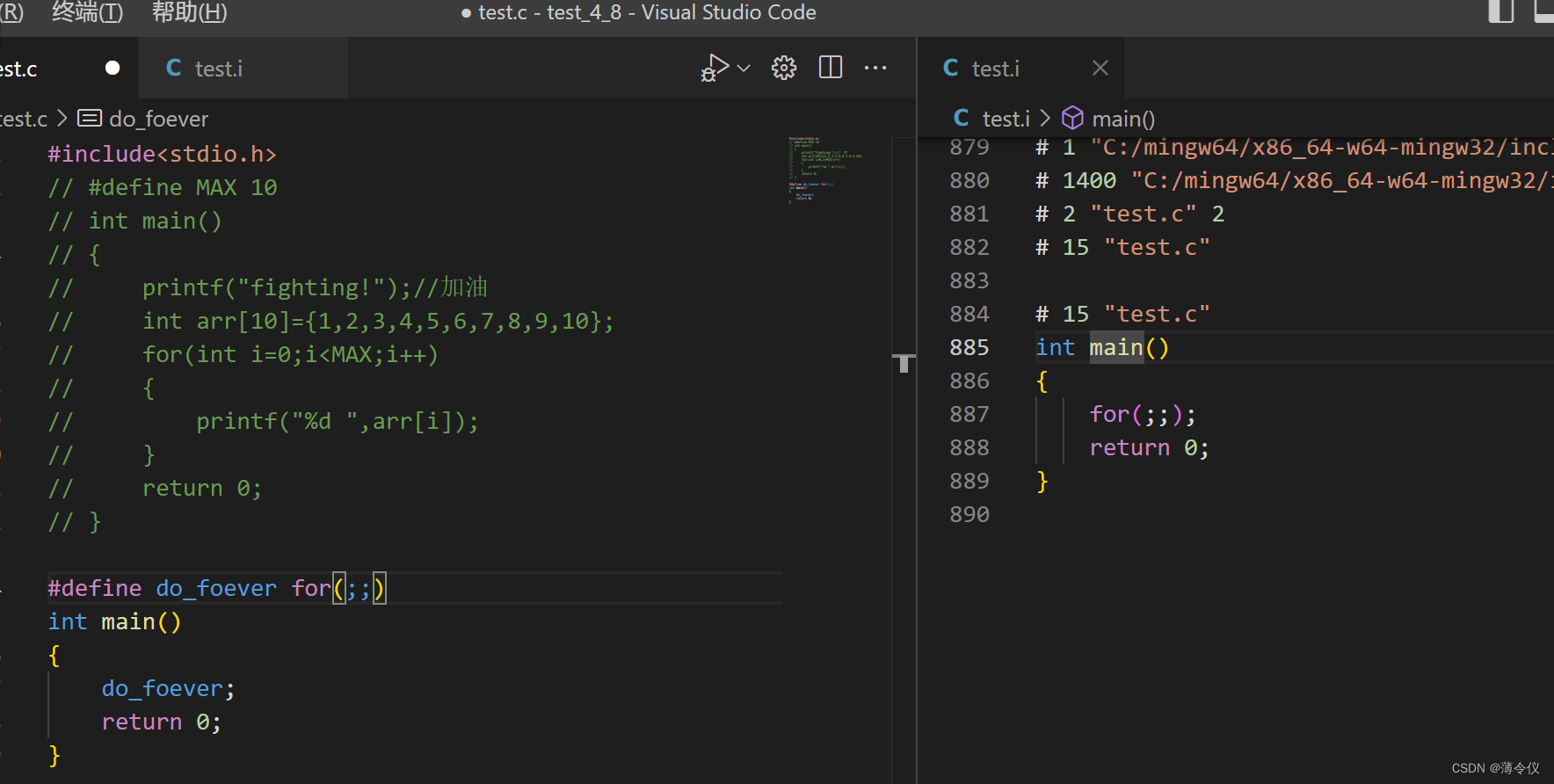Open the More Actions ellipsis menu

click(875, 68)
